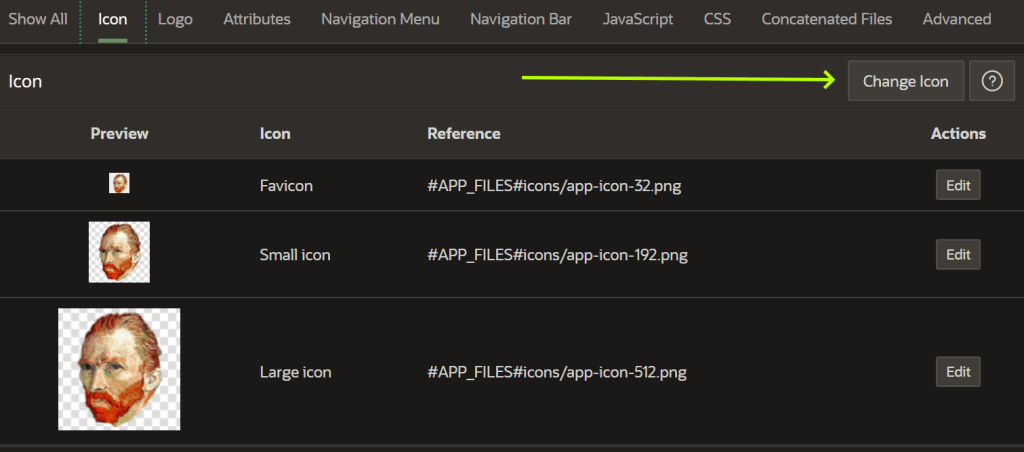Switch to the Show All tab
The image size is (1024, 452).
(38, 19)
